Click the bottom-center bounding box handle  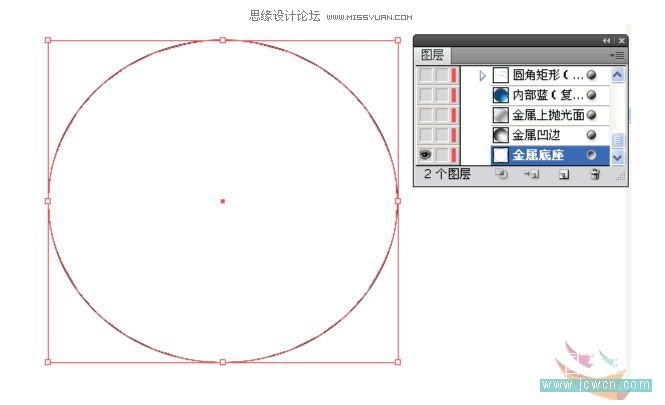pos(223,362)
